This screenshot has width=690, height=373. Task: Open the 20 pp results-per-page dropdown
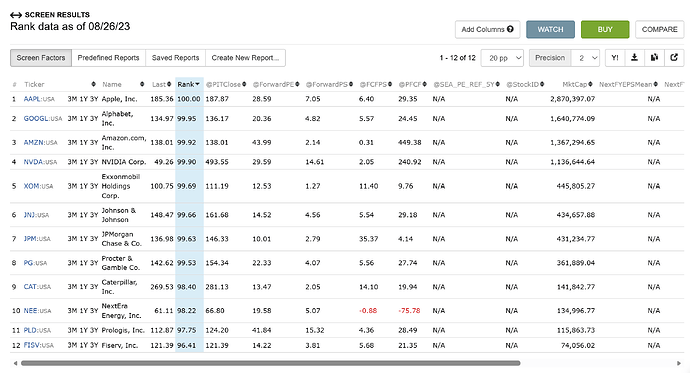pos(502,58)
